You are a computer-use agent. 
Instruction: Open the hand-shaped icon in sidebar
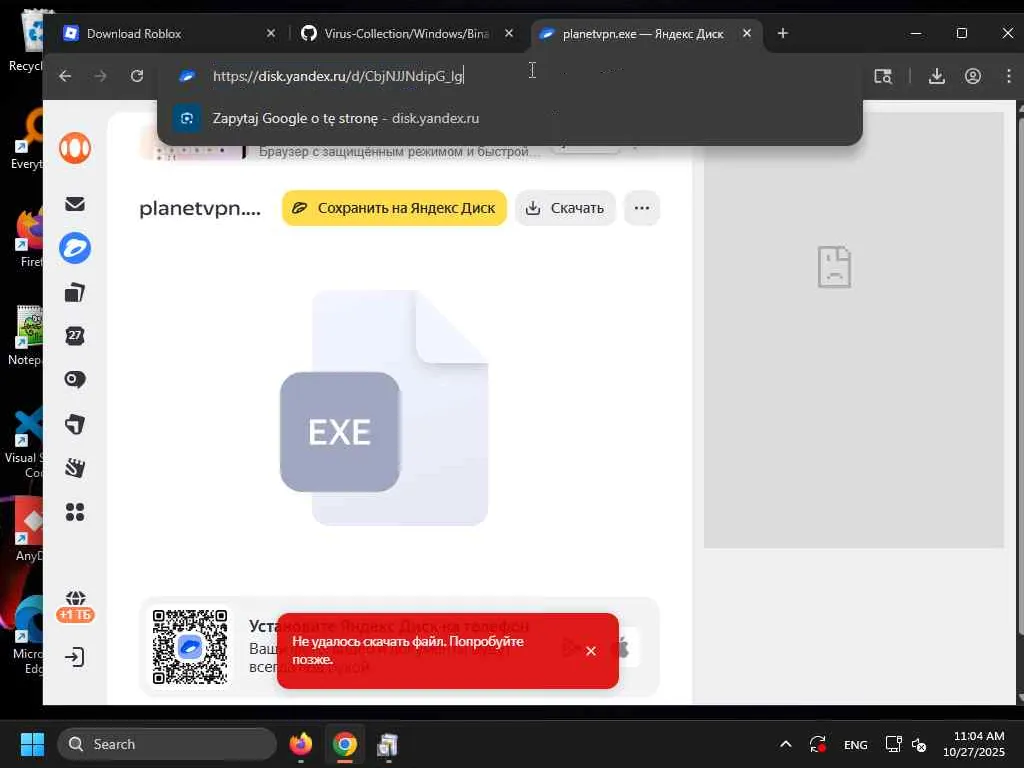click(x=75, y=468)
